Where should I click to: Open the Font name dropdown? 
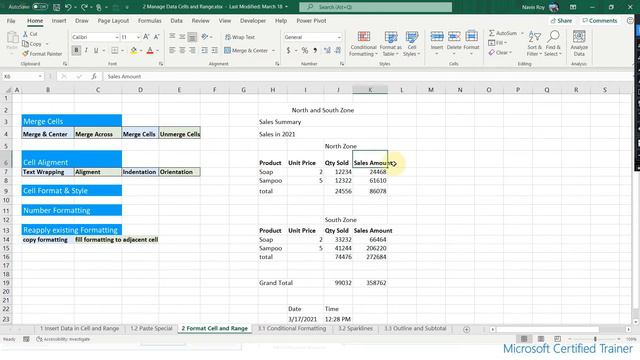117,37
